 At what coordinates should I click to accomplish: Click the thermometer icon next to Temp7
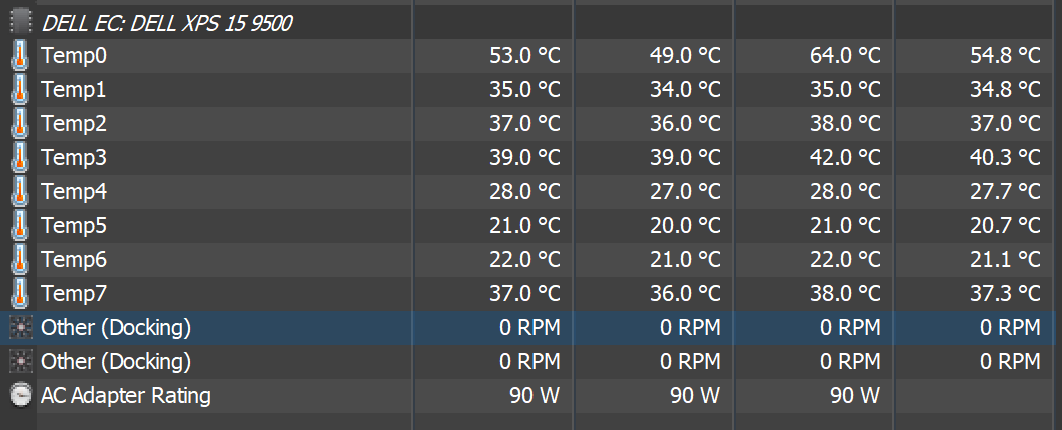tap(20, 293)
